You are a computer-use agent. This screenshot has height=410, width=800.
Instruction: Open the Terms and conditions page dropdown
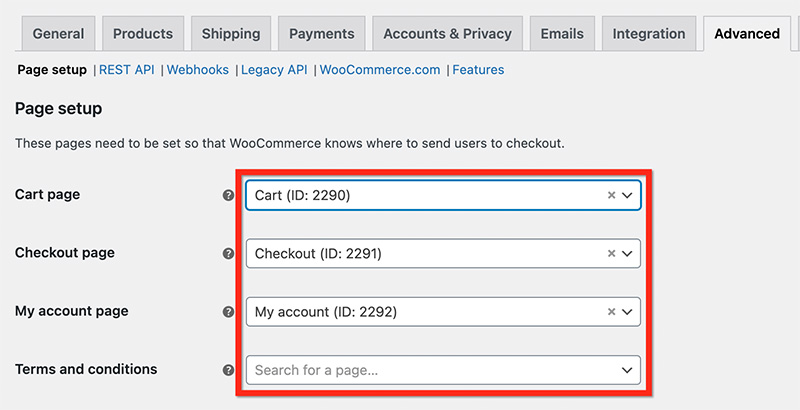(x=443, y=370)
